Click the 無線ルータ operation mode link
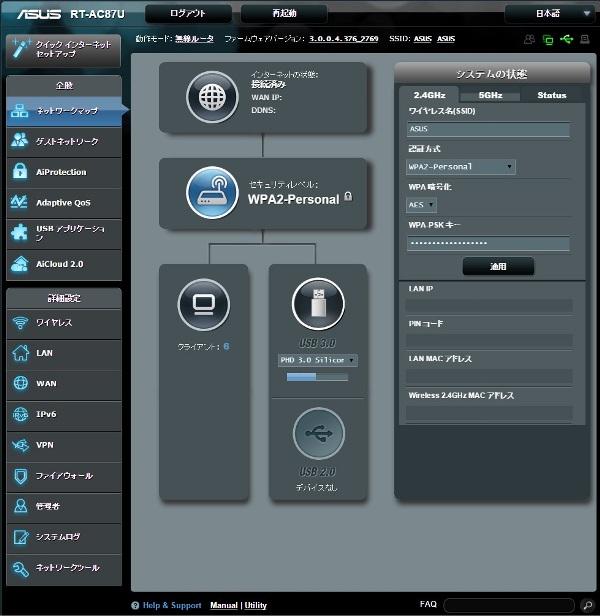The height and width of the screenshot is (616, 600). pyautogui.click(x=194, y=39)
